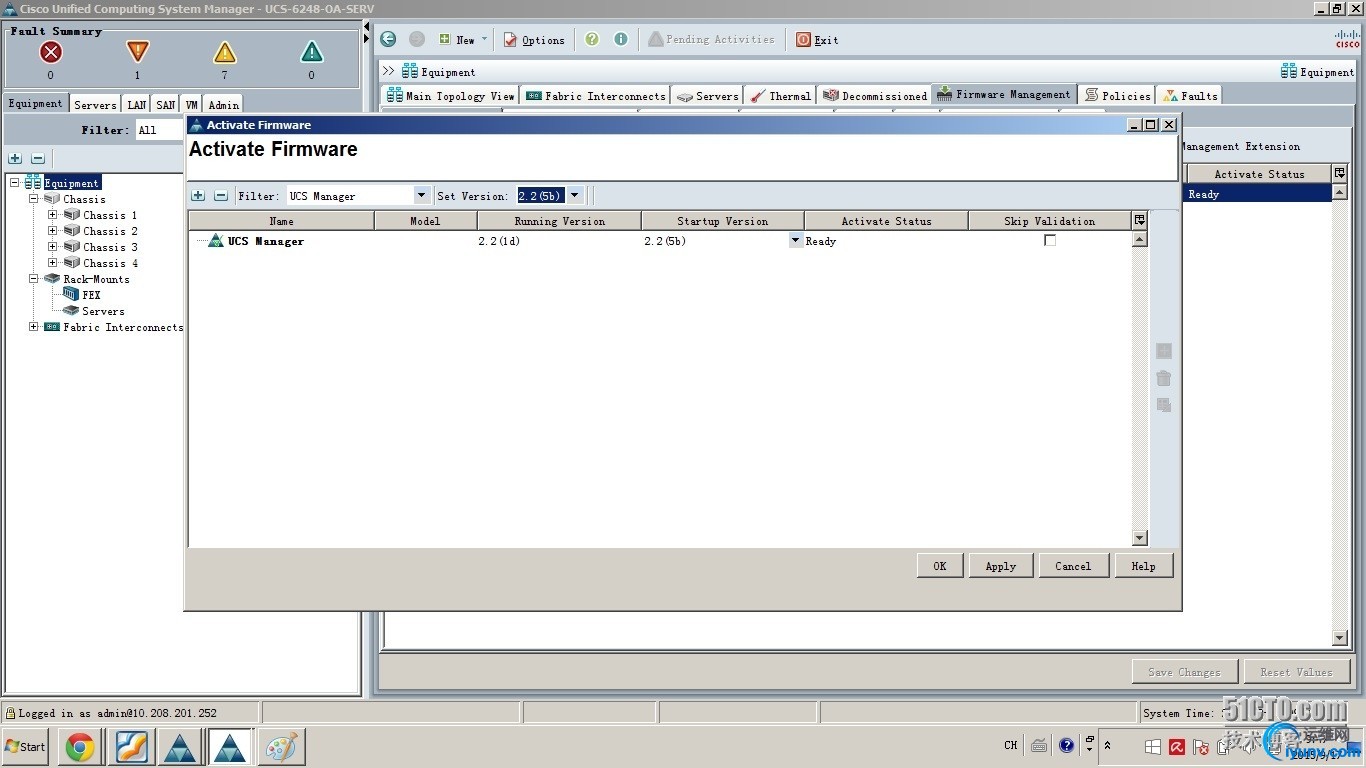The width and height of the screenshot is (1366, 768).
Task: Click the double-arrow breadcrumb icon beside Equipment
Action: pyautogui.click(x=389, y=72)
